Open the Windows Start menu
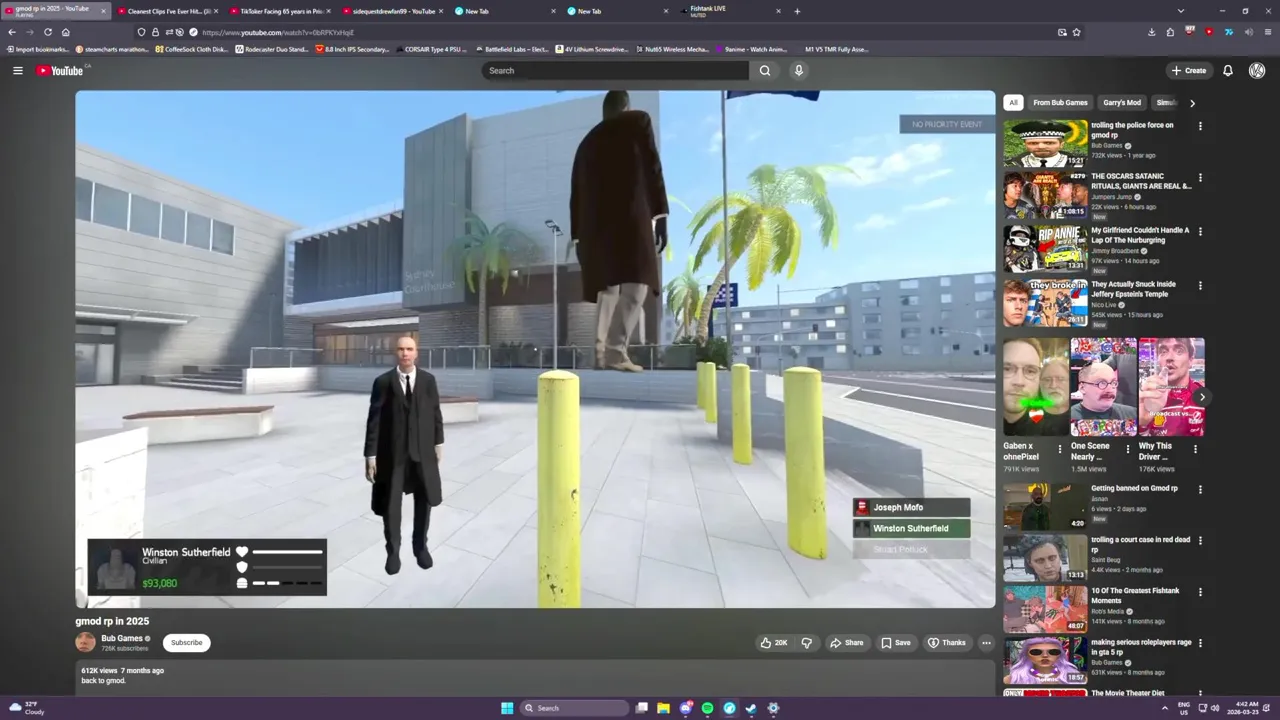Screen dimensions: 1280x720 coord(507,708)
